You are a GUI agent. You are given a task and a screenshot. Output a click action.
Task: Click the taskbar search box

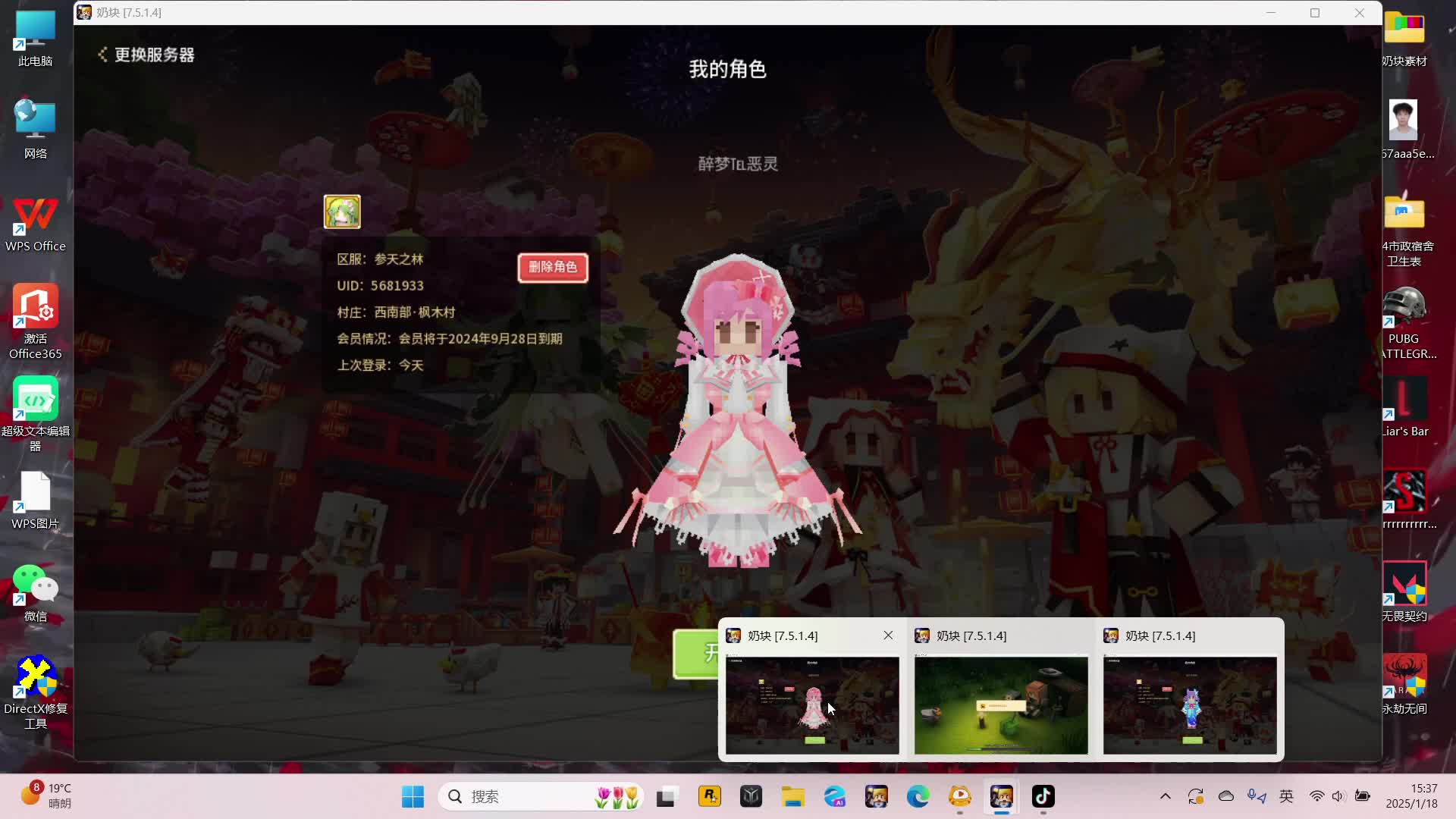pyautogui.click(x=531, y=797)
